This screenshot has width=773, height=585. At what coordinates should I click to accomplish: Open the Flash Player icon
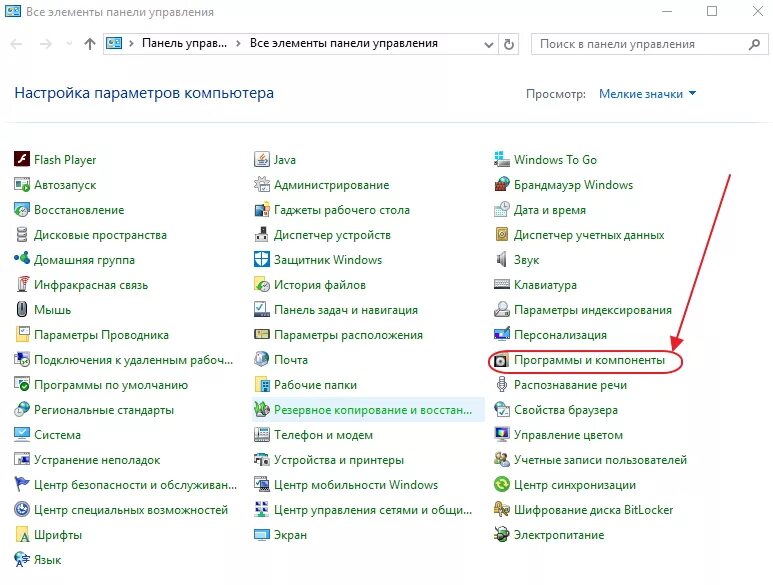coord(22,159)
